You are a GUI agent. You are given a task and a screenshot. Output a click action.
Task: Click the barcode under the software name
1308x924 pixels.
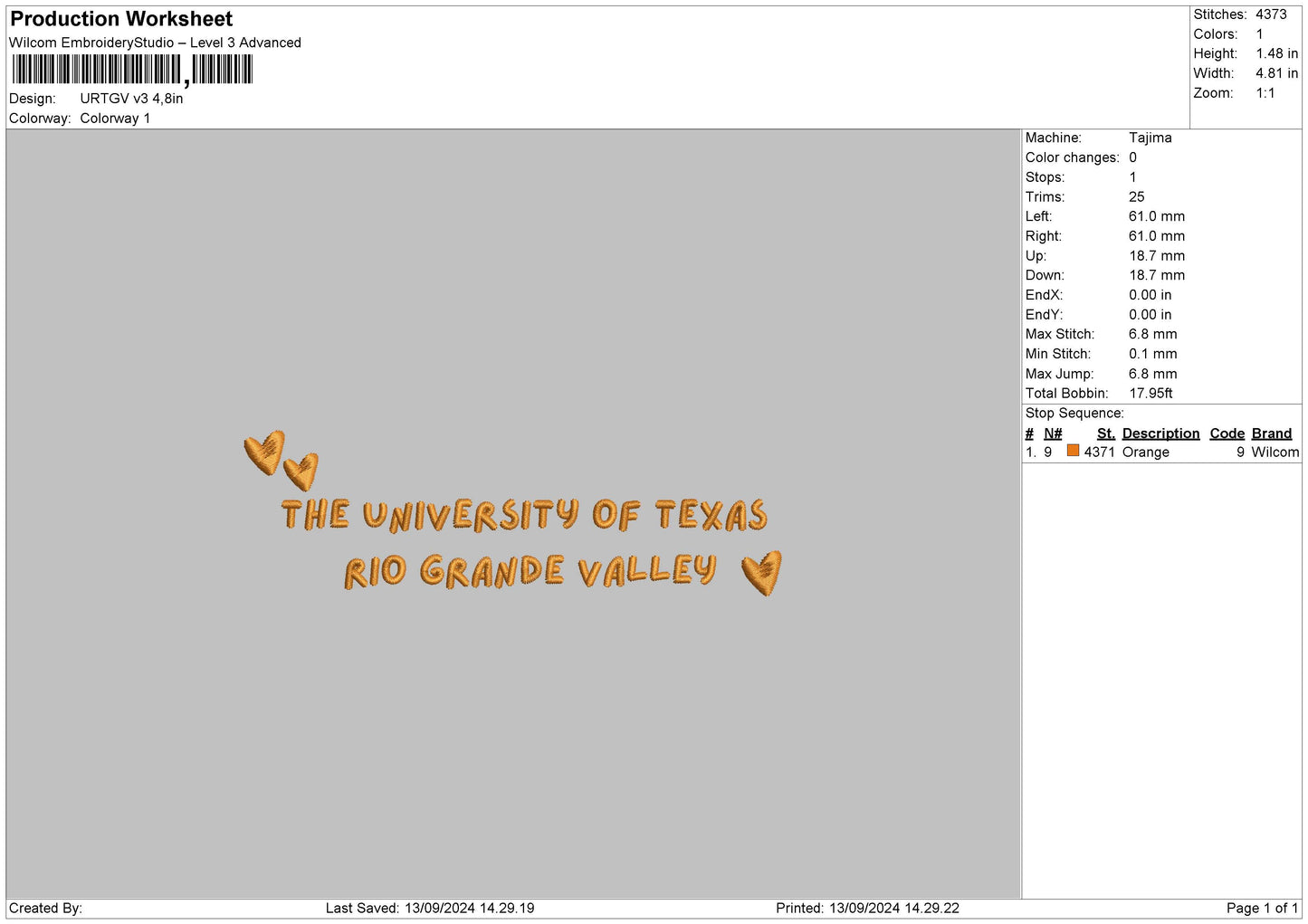pyautogui.click(x=132, y=70)
